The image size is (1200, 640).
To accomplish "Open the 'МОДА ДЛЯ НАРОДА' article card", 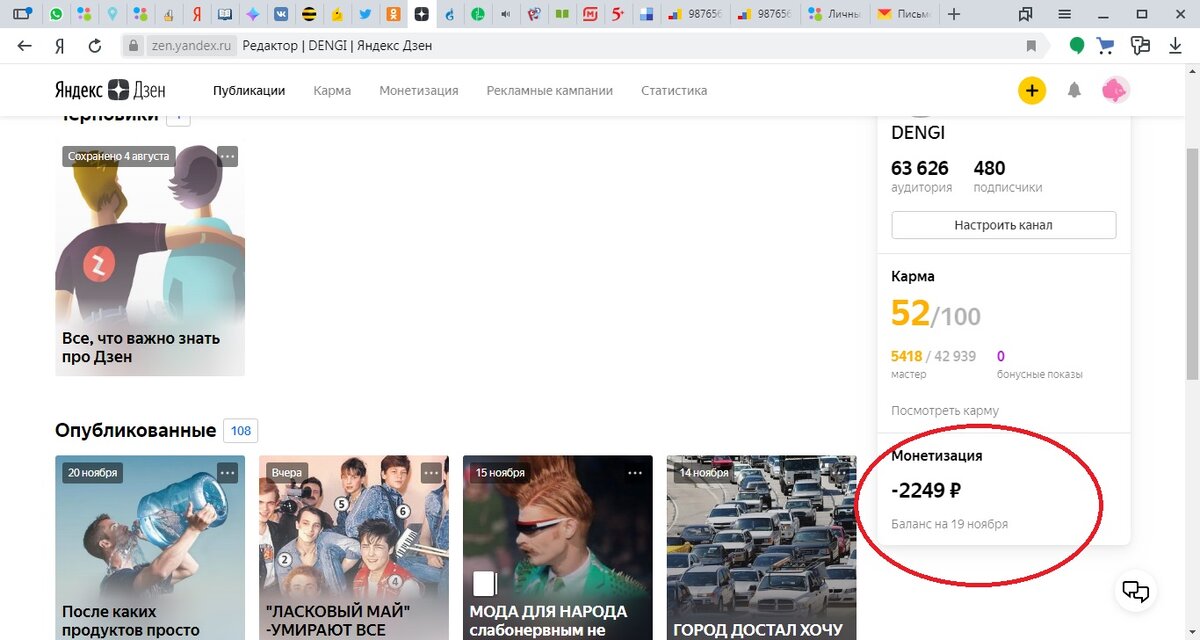I will pos(558,548).
